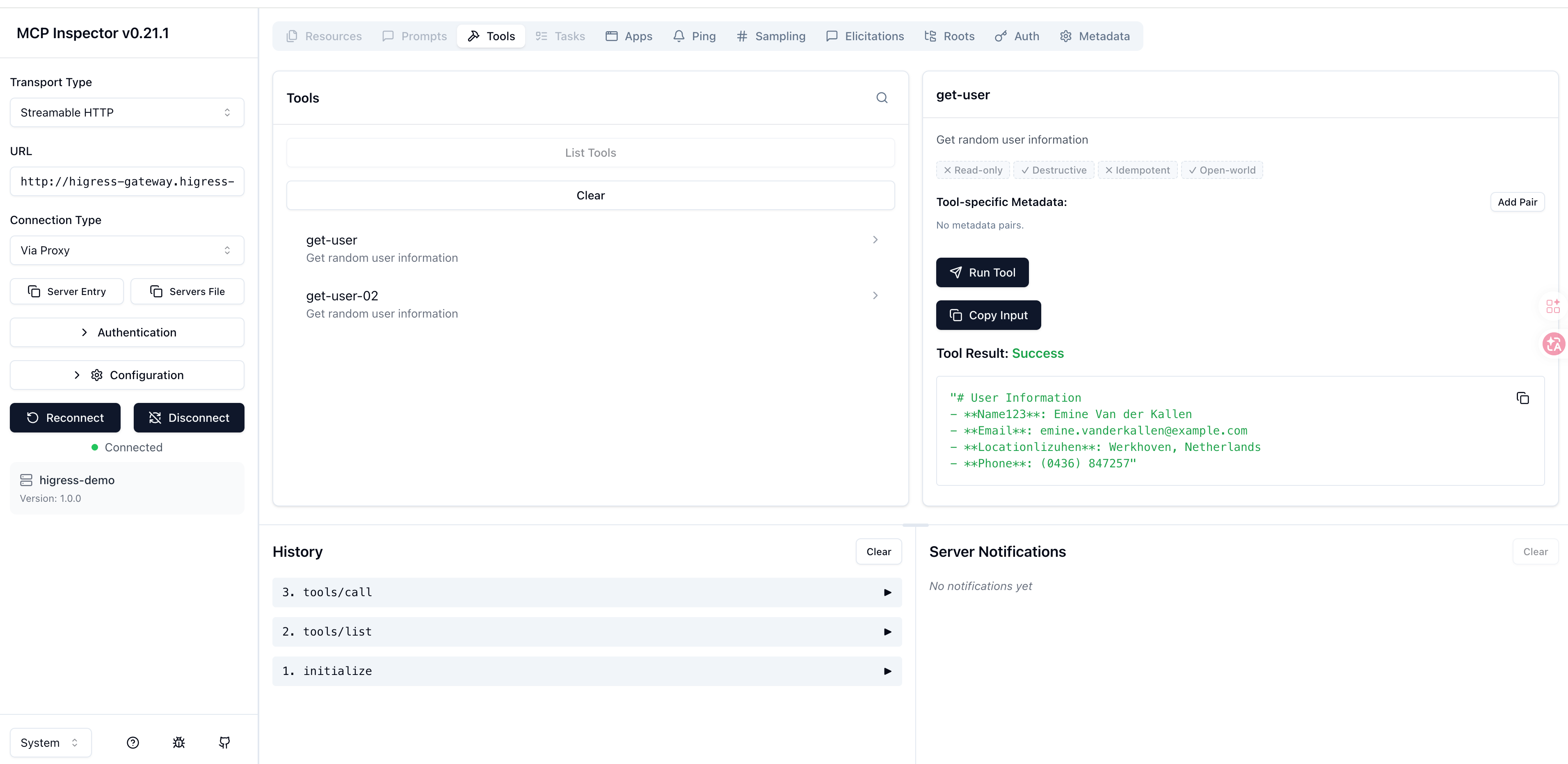Click the bug debugging icon
Image resolution: width=1568 pixels, height=764 pixels.
tap(178, 742)
